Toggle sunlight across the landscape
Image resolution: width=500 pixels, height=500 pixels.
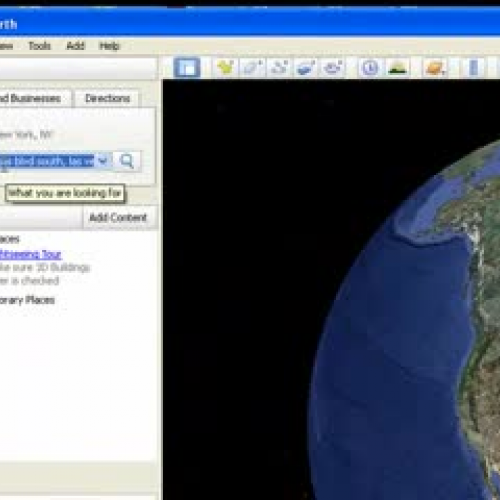(x=397, y=68)
